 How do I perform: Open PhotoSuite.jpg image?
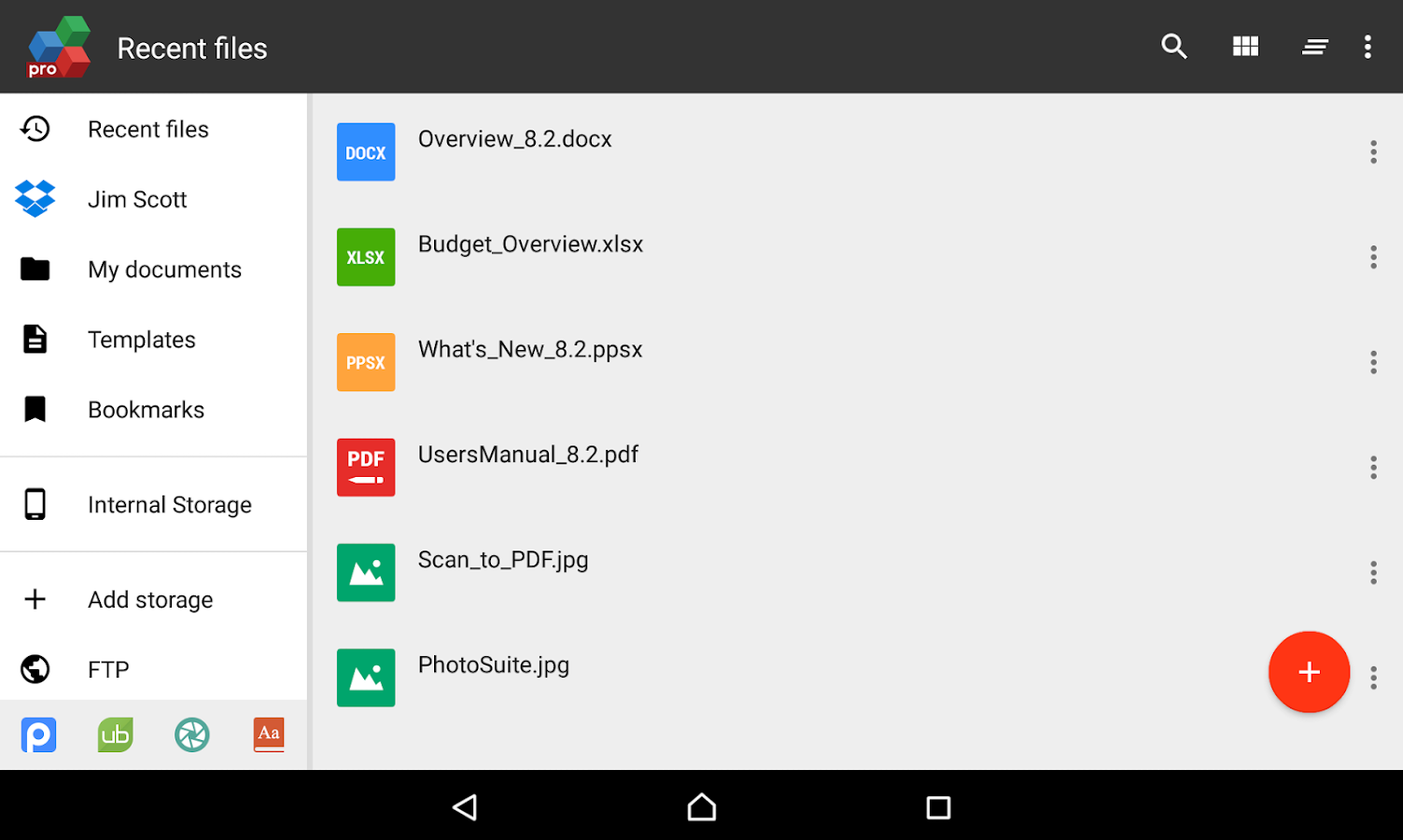(494, 665)
